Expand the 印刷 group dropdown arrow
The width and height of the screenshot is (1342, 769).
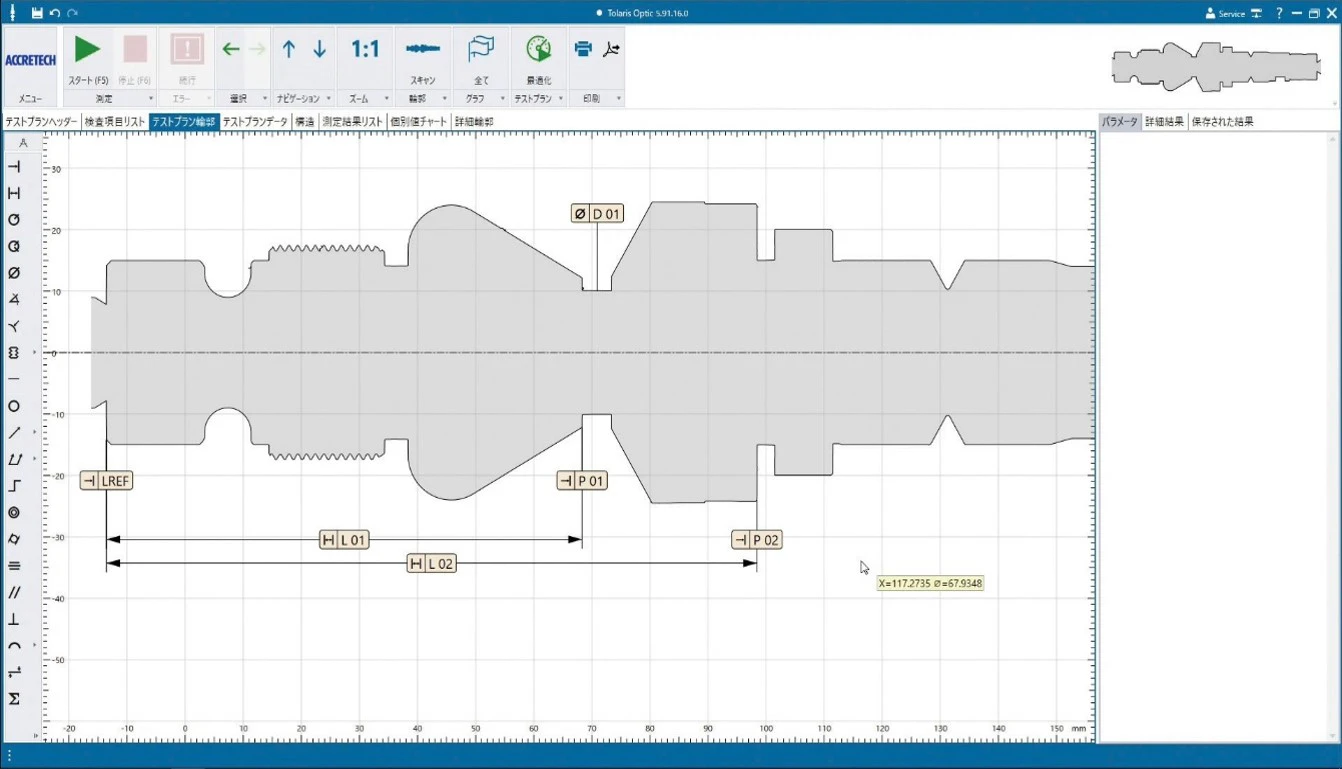(618, 99)
